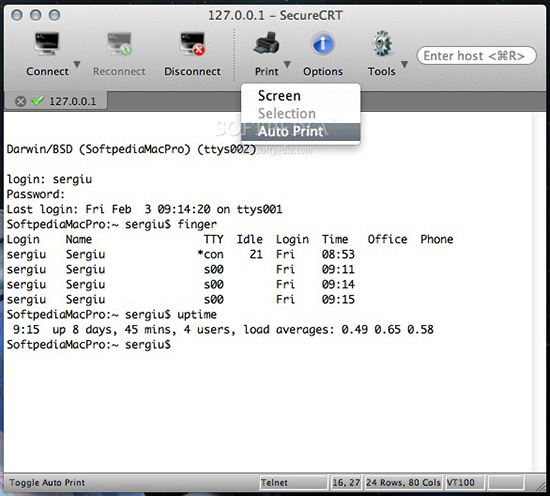Image resolution: width=550 pixels, height=496 pixels.
Task: Click the Connect monitor icon
Action: coord(47,44)
